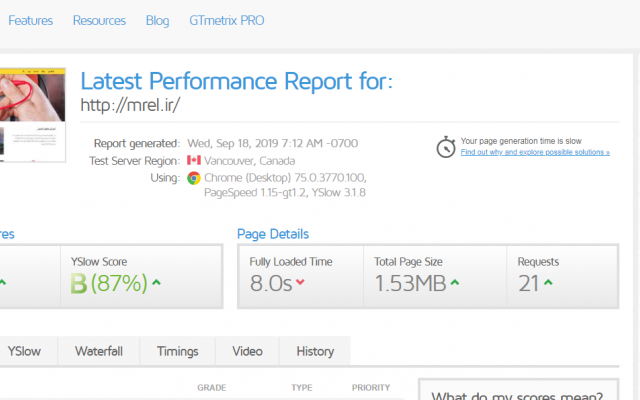
Task: Click the stopwatch slow-generation icon
Action: pos(446,147)
